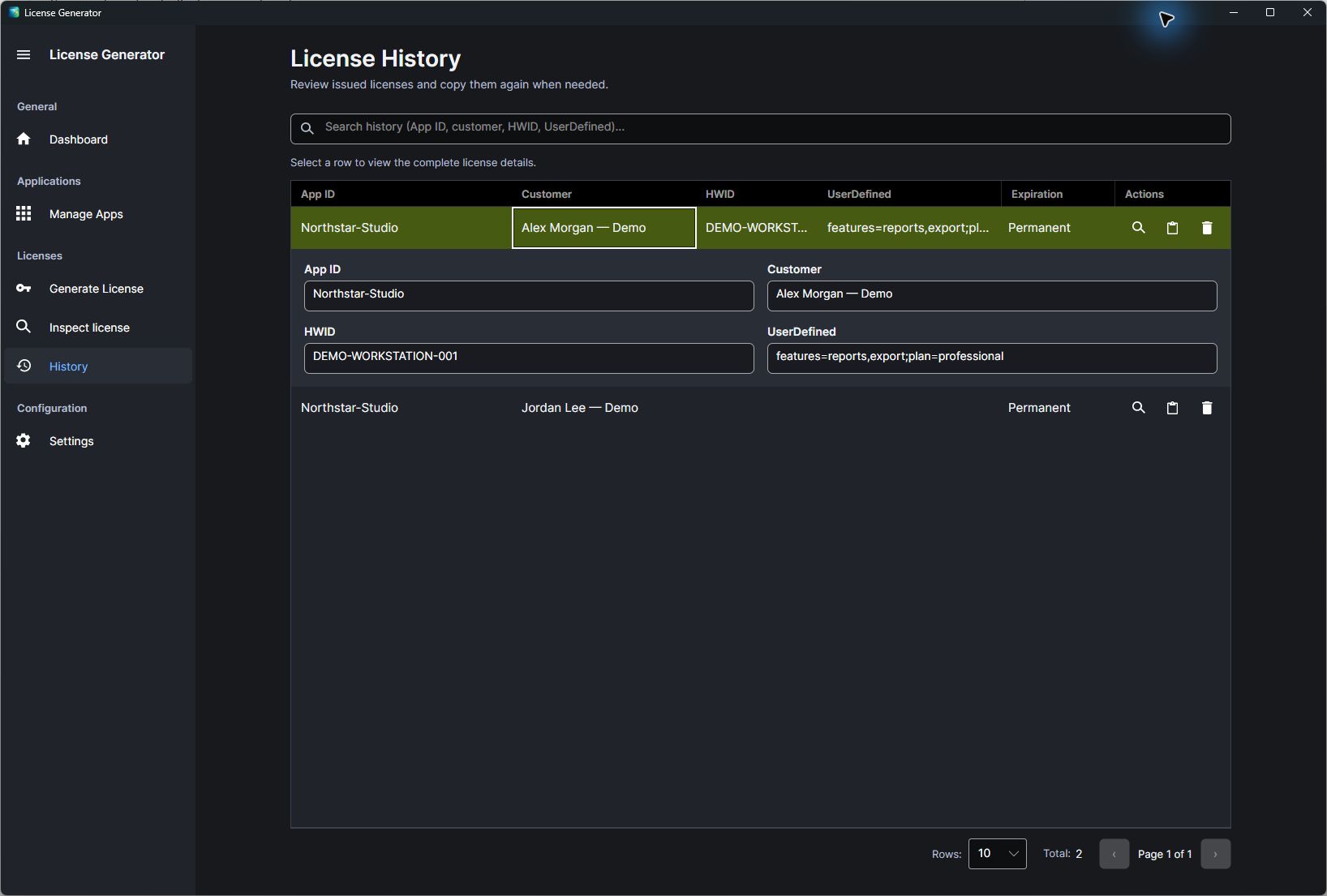The image size is (1327, 896).
Task: Click the Inspect license magnifier icon
Action: tap(24, 327)
